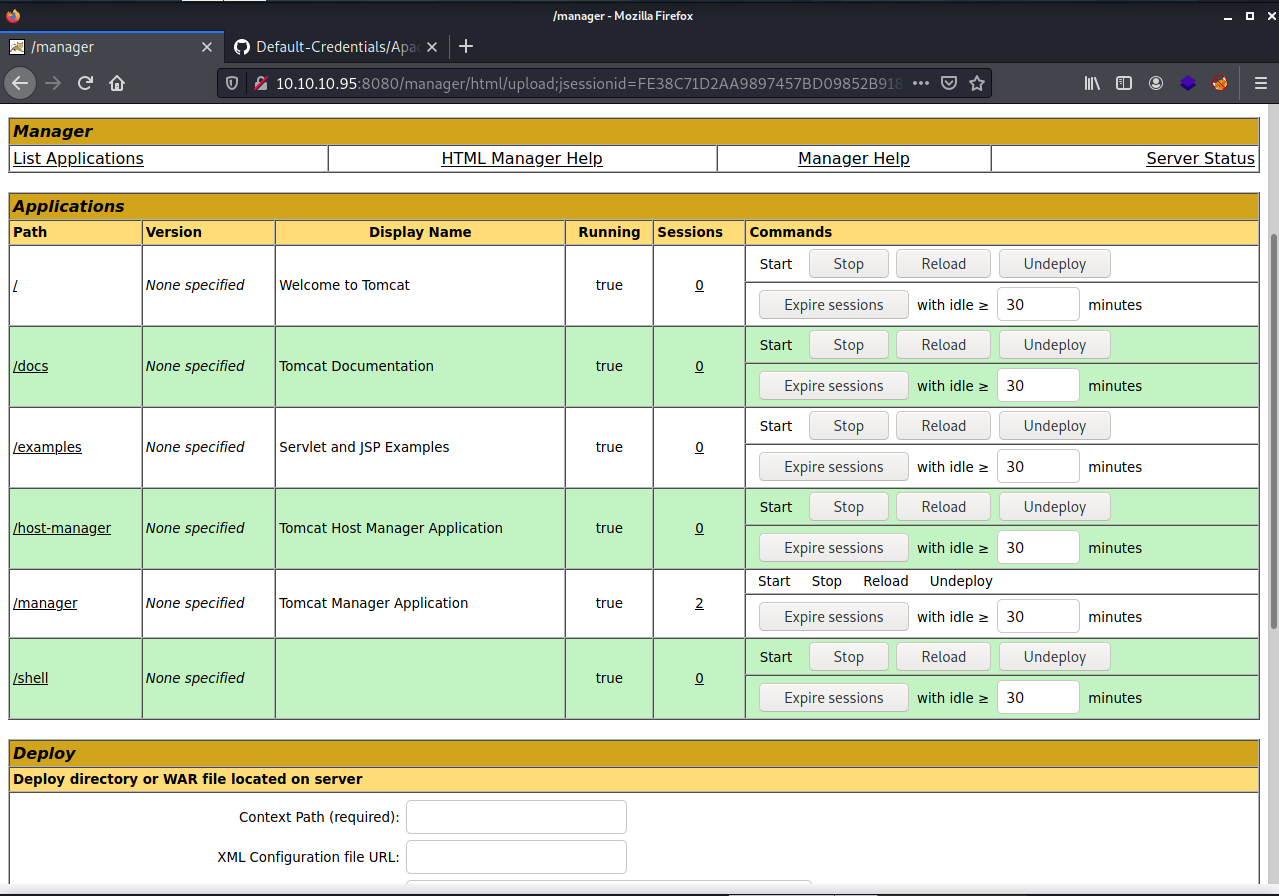Viewport: 1279px width, 896px height.
Task: Bookmark this page with the star
Action: [x=977, y=83]
